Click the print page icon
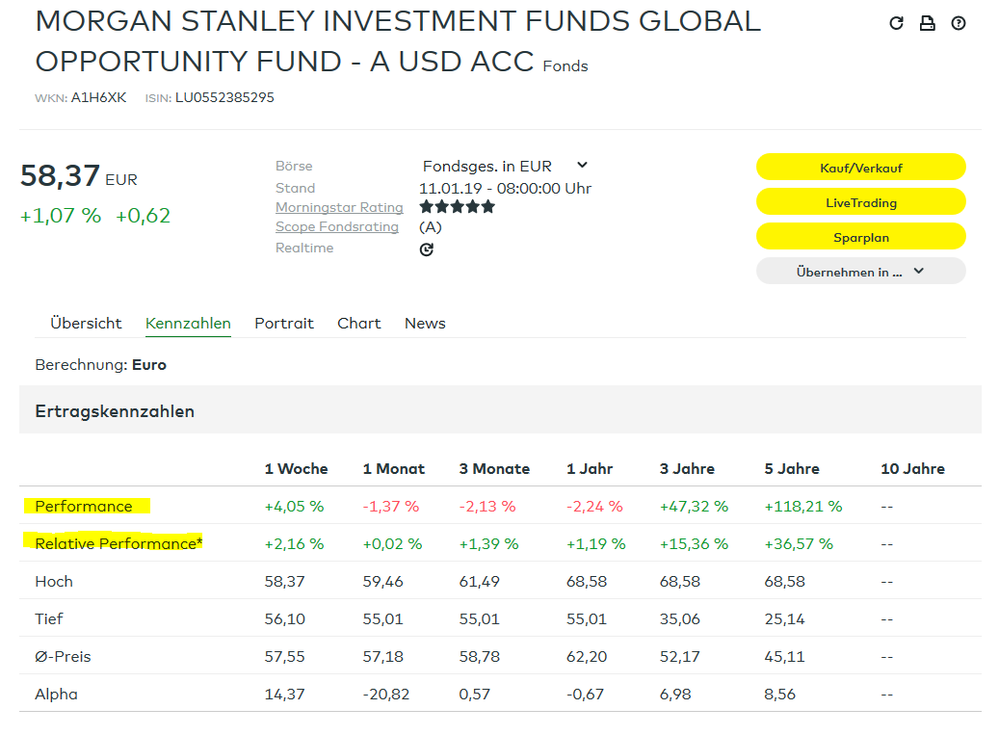The height and width of the screenshot is (734, 999). (927, 23)
